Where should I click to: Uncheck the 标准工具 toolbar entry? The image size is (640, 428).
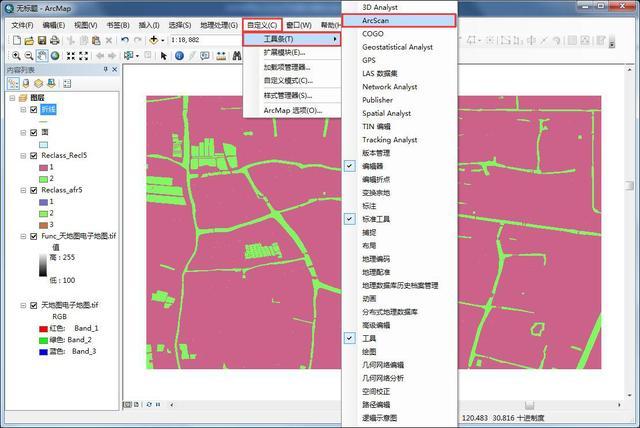[350, 219]
